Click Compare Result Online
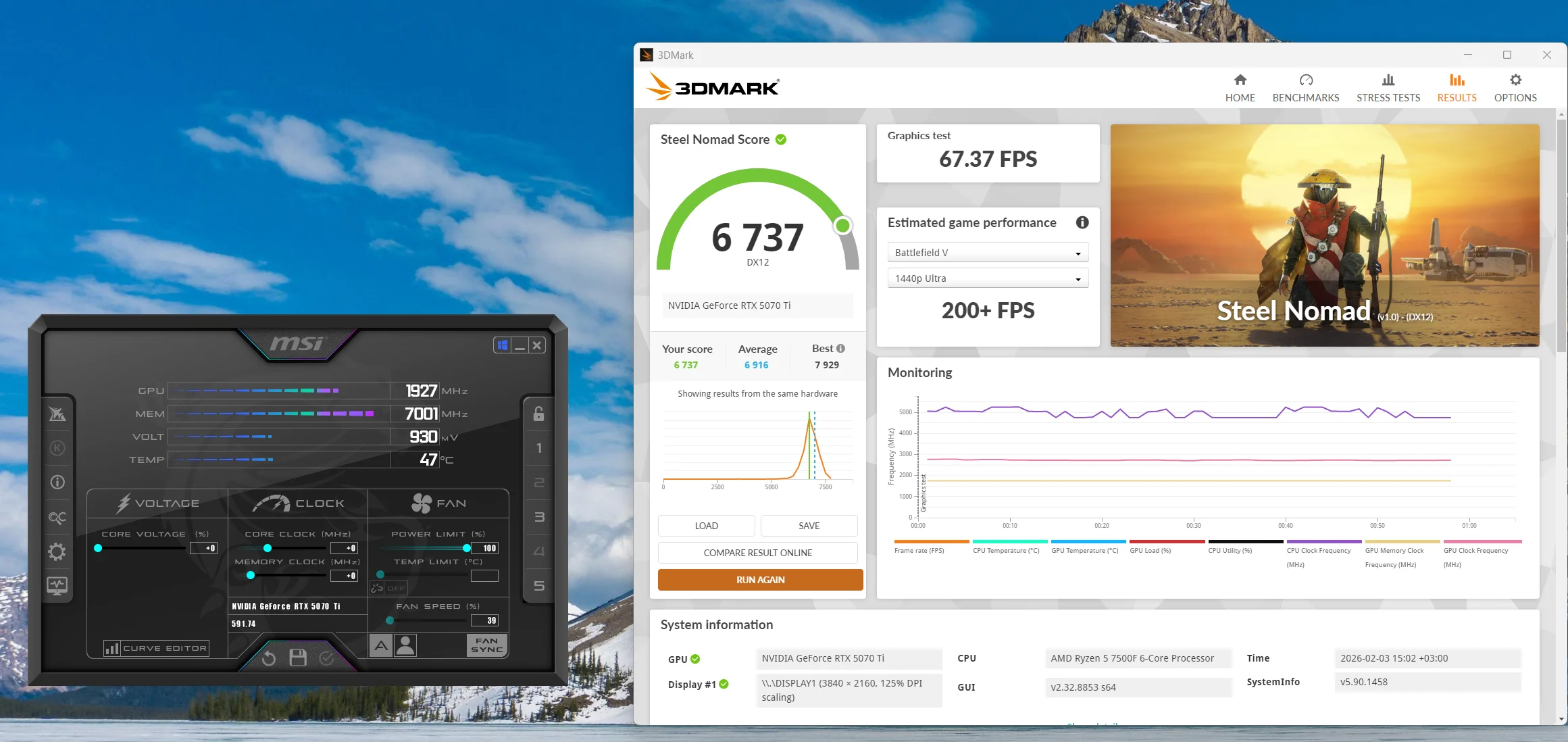The image size is (1568, 742). (757, 553)
